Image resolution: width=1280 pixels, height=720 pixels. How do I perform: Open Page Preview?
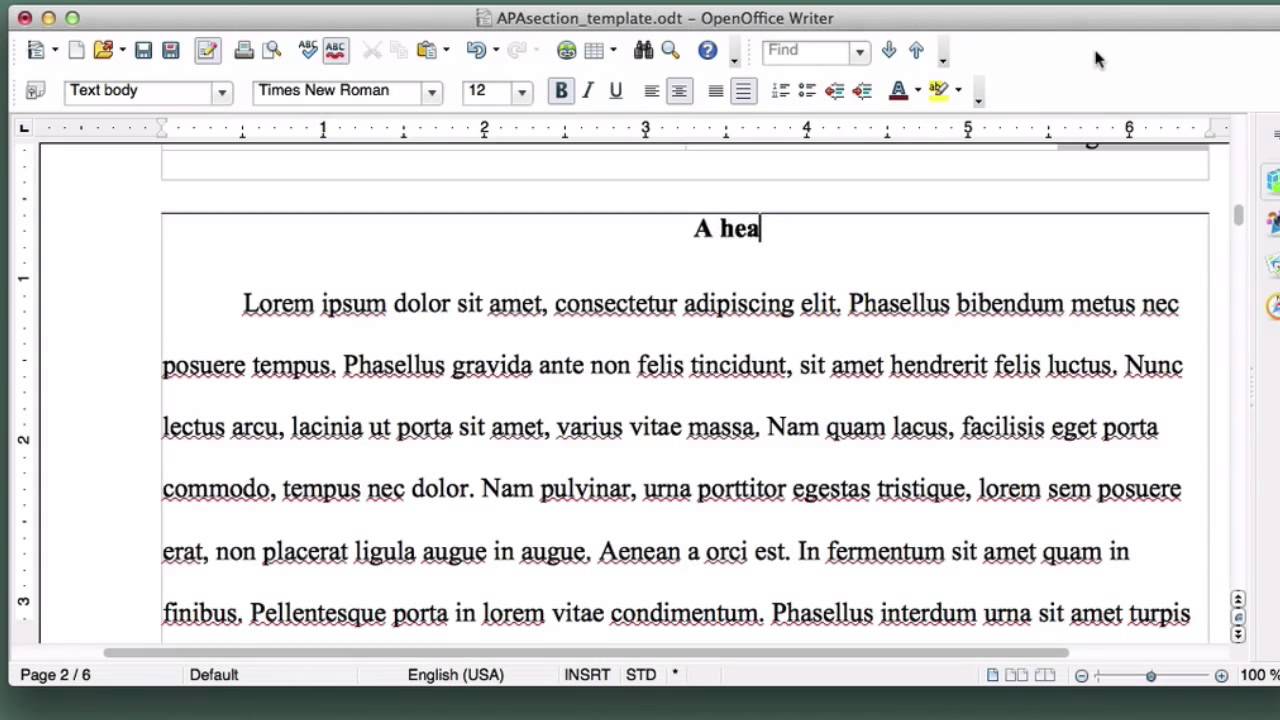tap(271, 50)
